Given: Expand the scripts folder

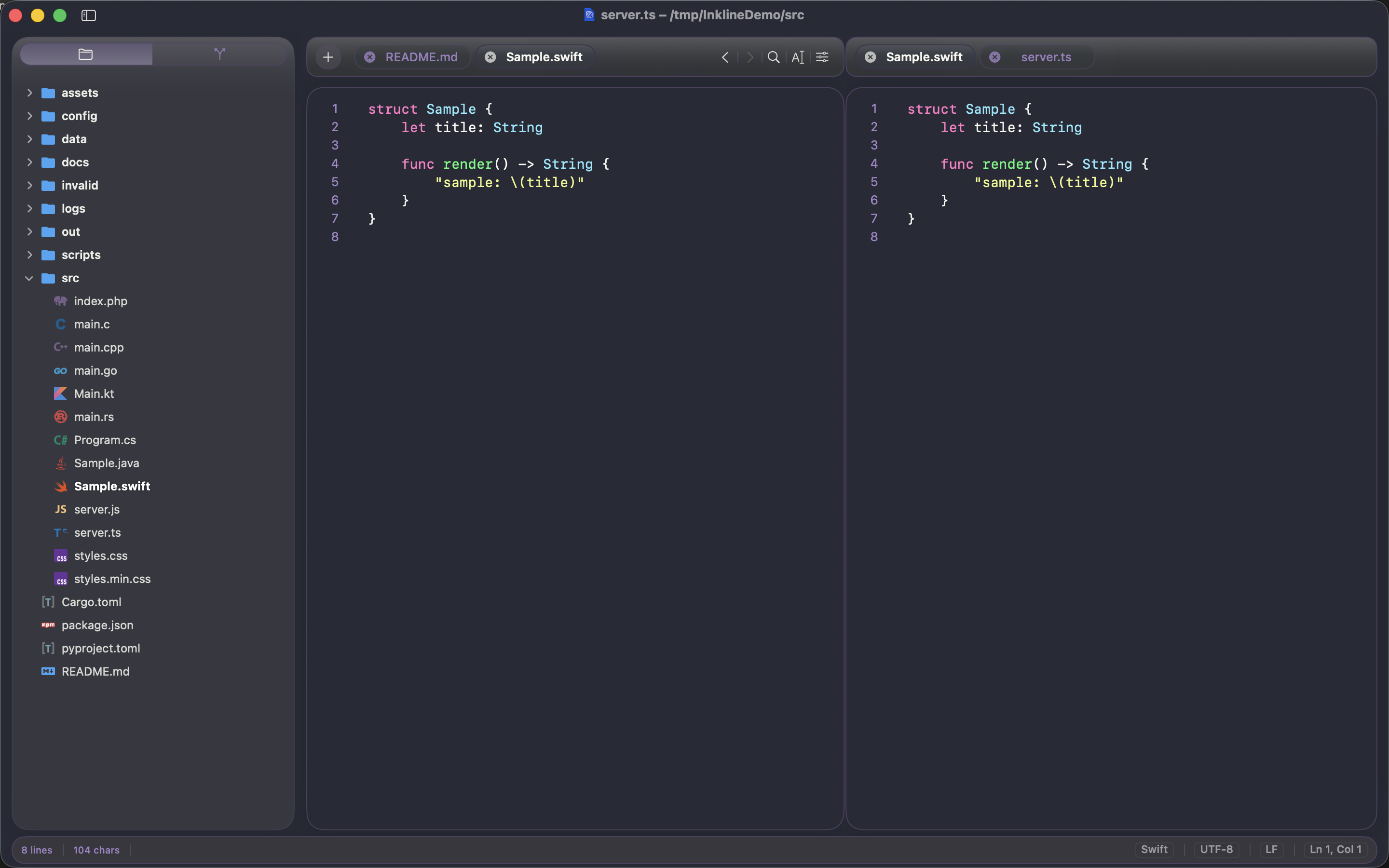Looking at the screenshot, I should [x=29, y=255].
